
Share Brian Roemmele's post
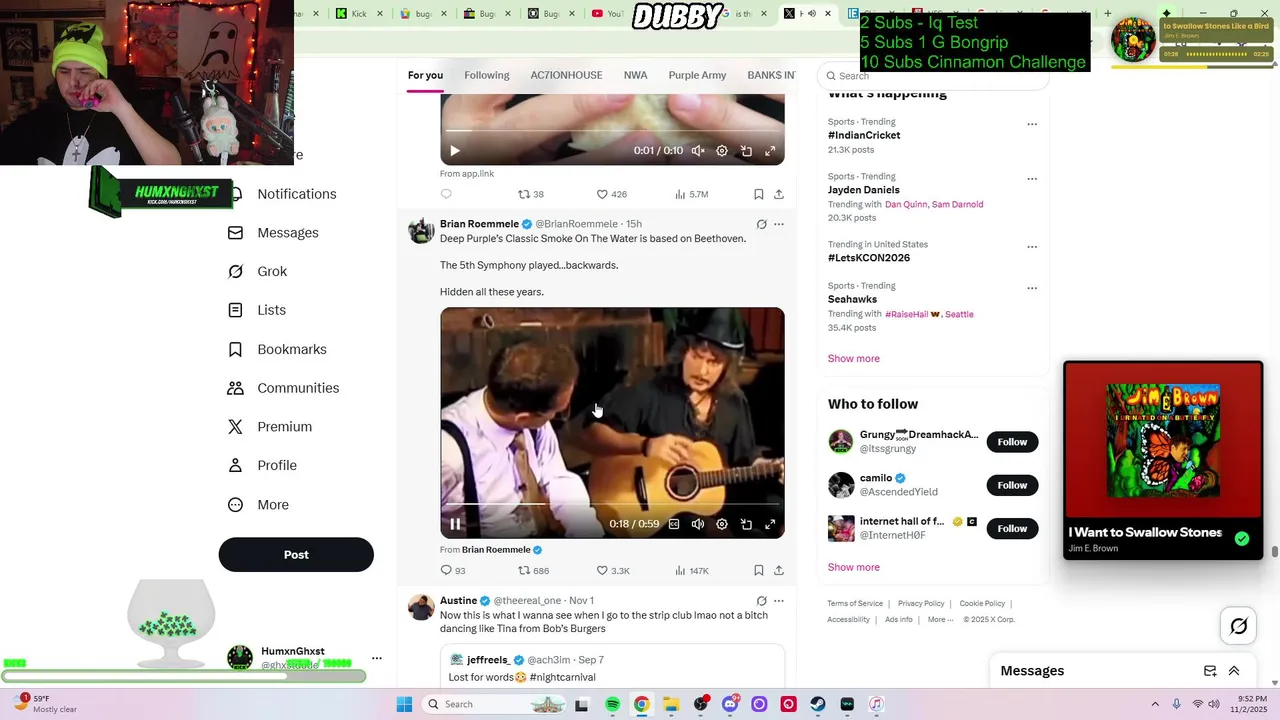779,571
